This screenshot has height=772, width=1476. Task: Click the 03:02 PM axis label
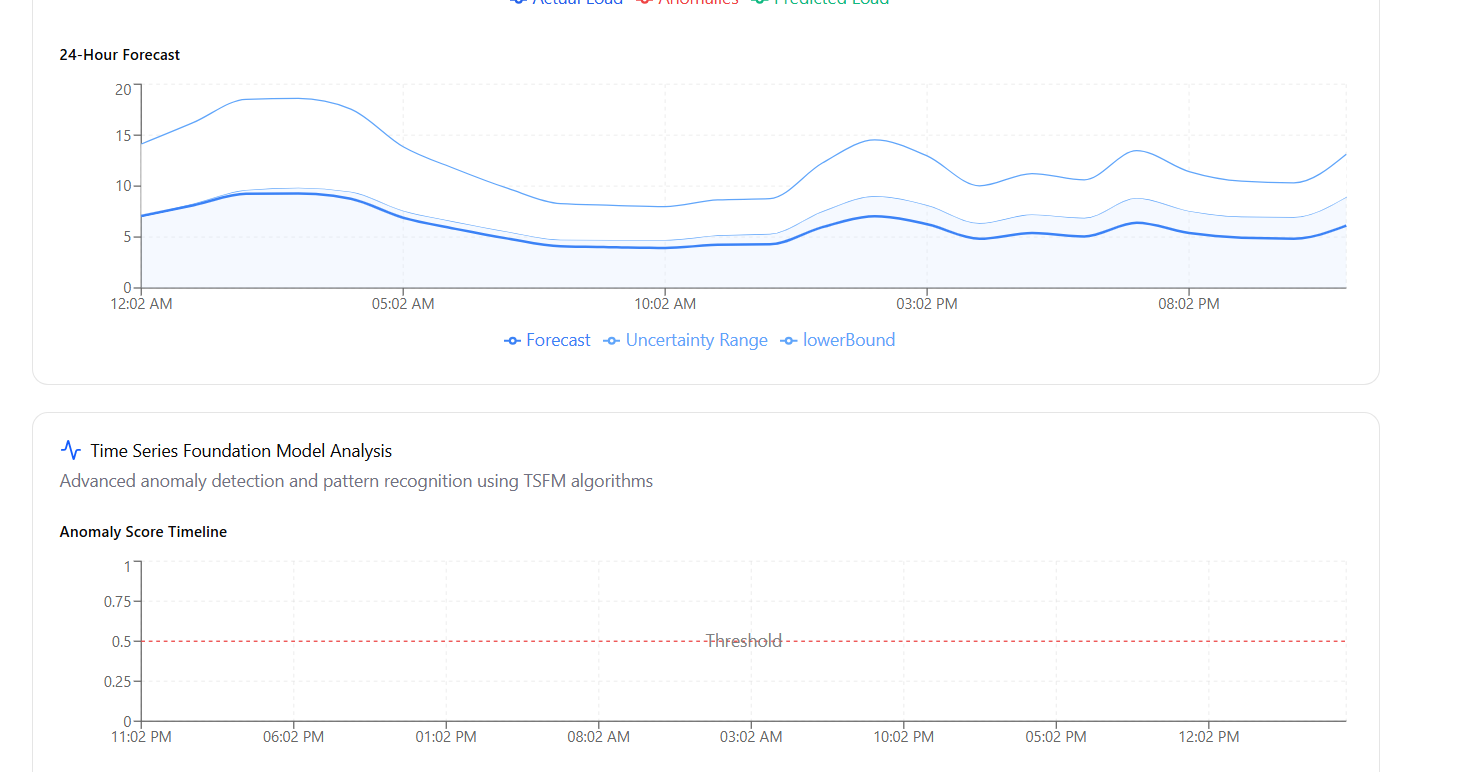pyautogui.click(x=927, y=303)
